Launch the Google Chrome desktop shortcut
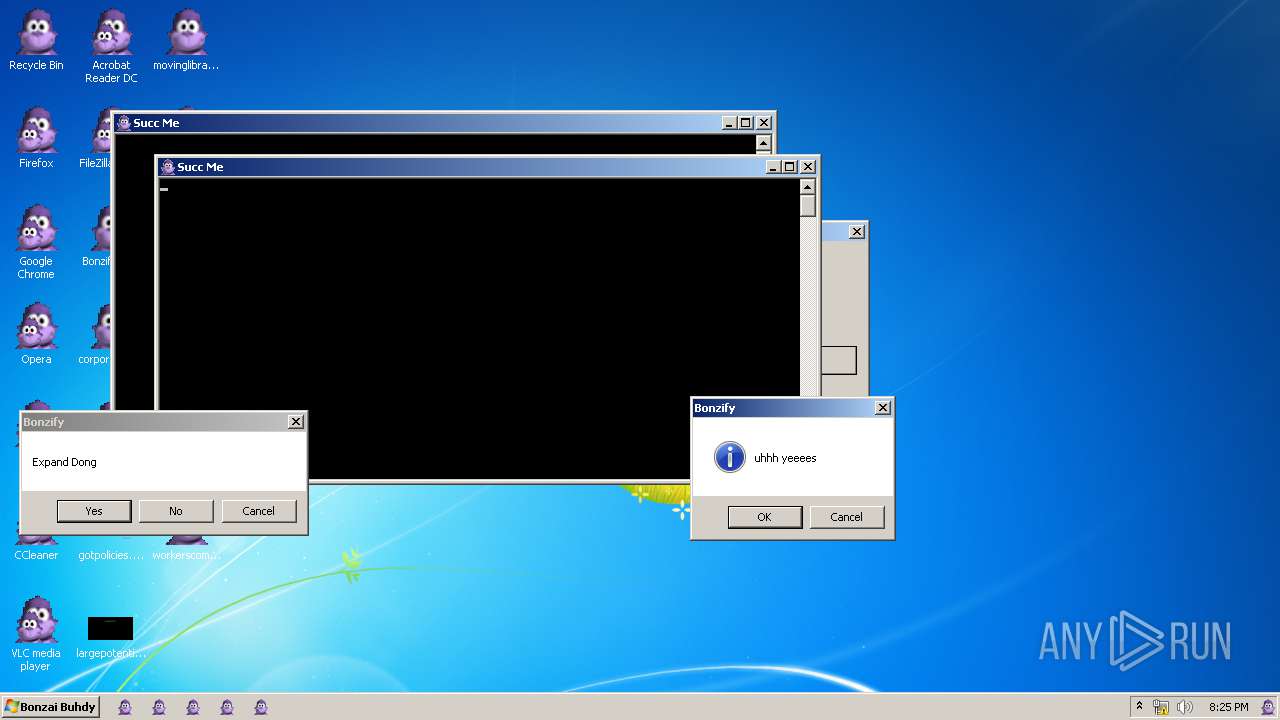The height and width of the screenshot is (720, 1280). (x=36, y=243)
